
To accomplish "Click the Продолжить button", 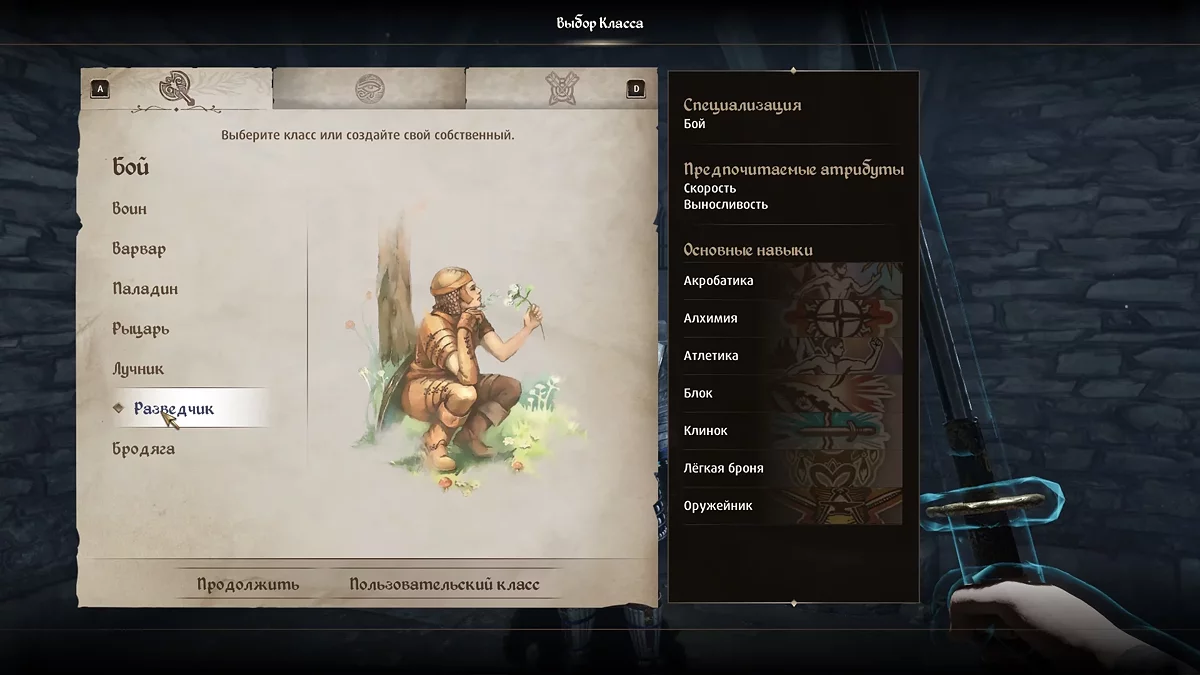I will pyautogui.click(x=248, y=585).
